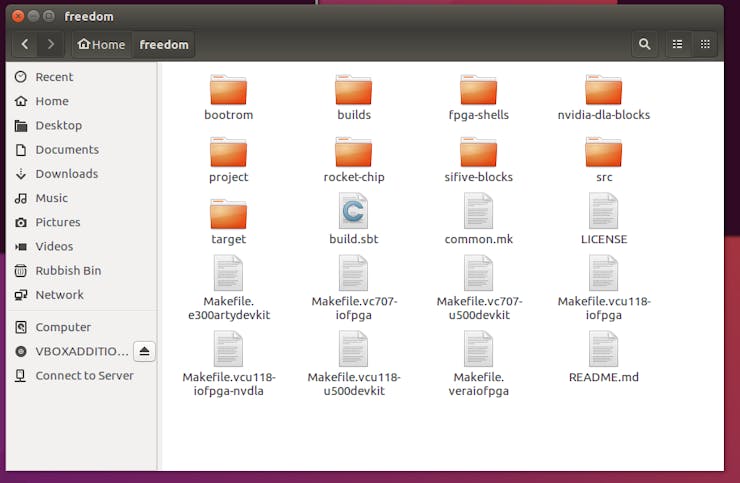The width and height of the screenshot is (740, 483).
Task: Go forward using the forward arrow
Action: click(x=50, y=44)
